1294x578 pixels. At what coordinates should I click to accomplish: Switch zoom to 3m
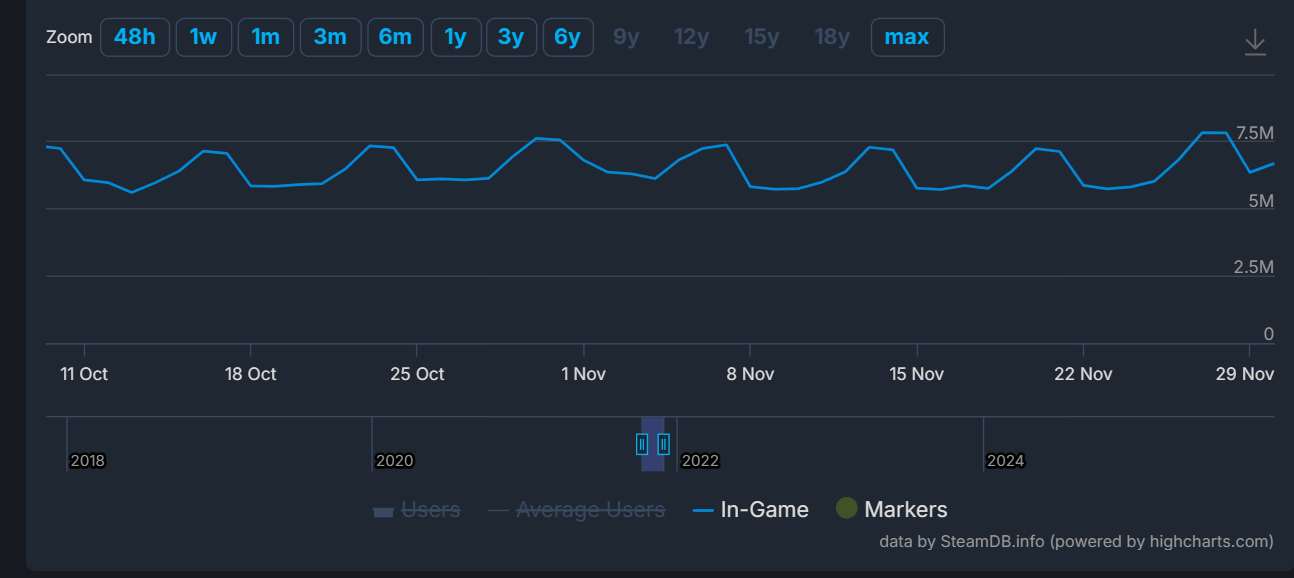330,37
